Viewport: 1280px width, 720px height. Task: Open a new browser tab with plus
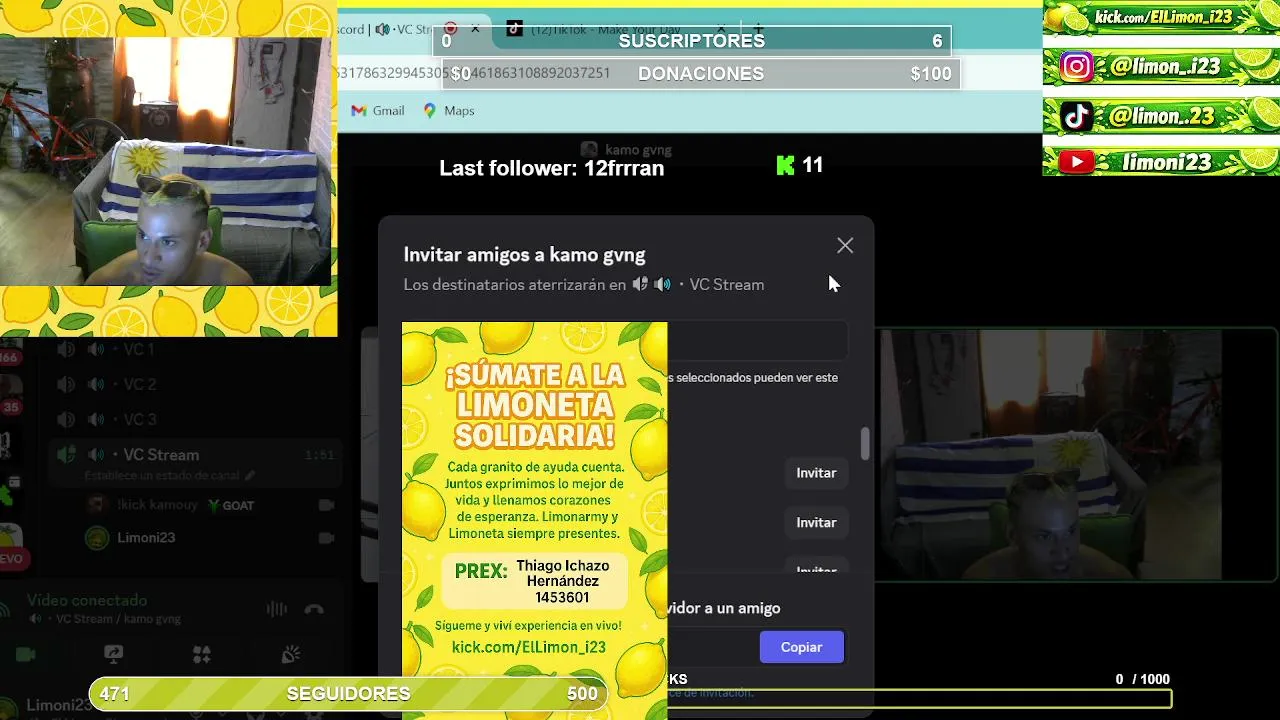(758, 29)
